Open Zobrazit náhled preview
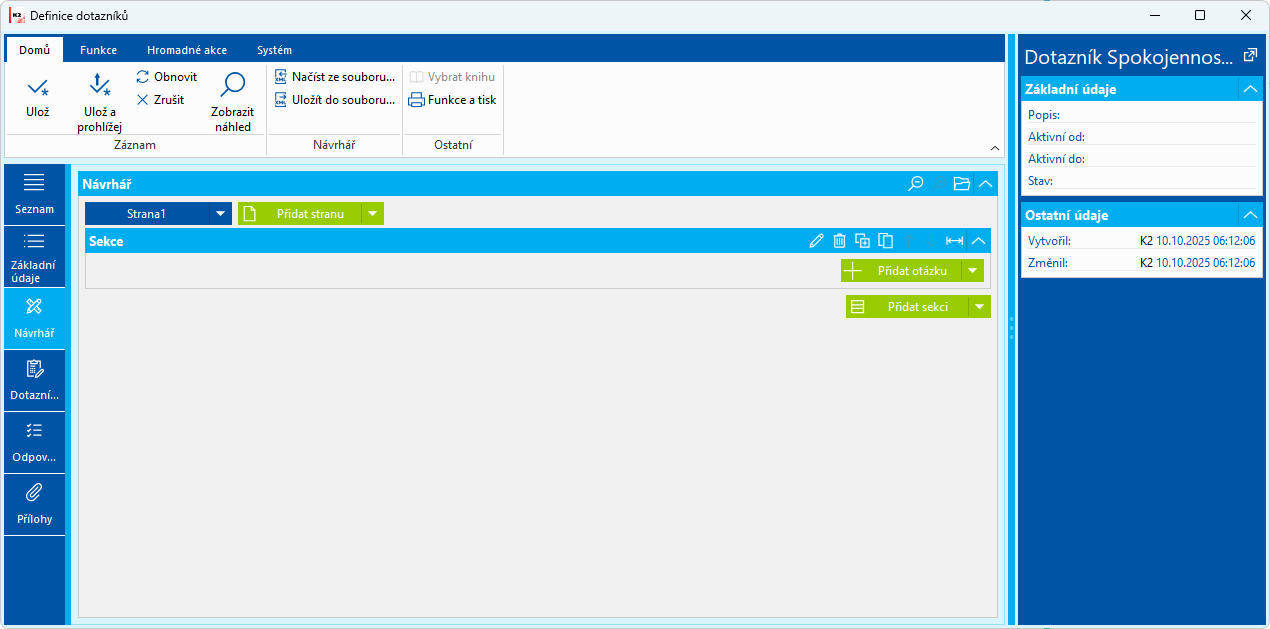The image size is (1270, 629). tap(233, 102)
